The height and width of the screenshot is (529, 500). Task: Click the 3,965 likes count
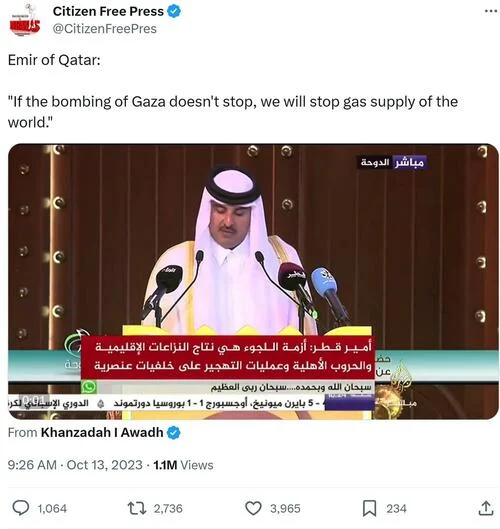pos(285,508)
